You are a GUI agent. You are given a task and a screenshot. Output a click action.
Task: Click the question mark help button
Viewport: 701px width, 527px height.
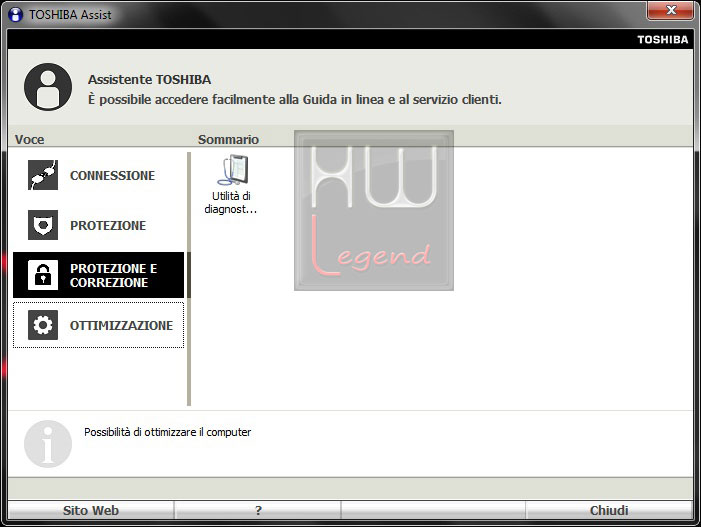(x=258, y=510)
